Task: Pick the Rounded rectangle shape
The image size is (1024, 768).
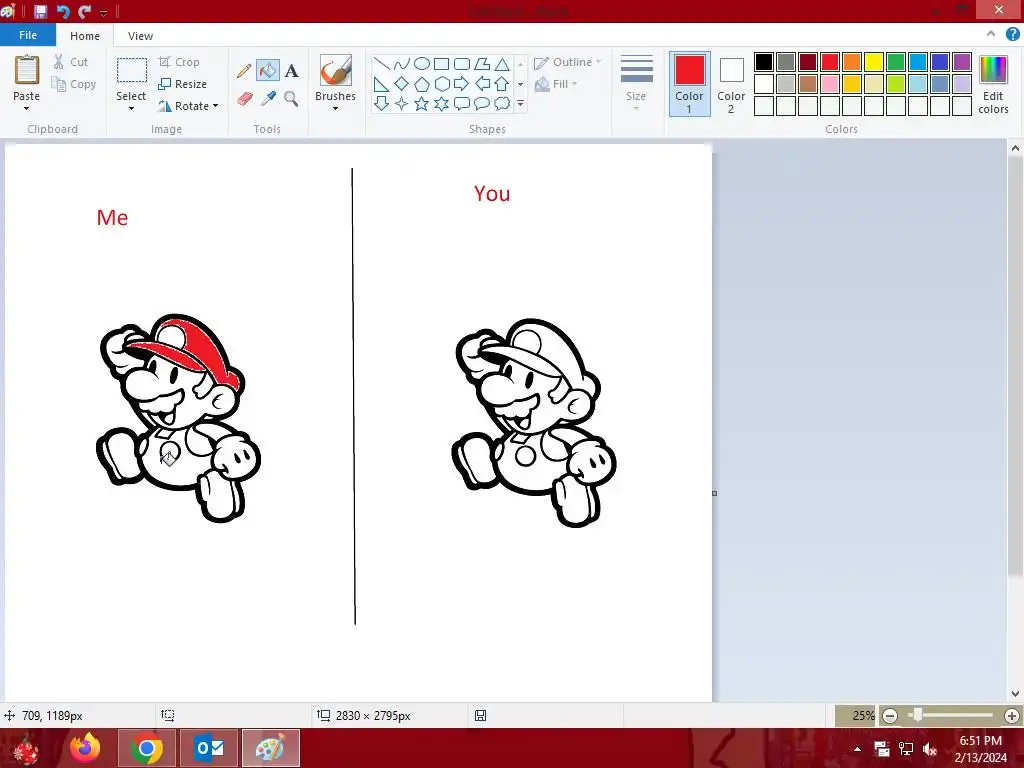Action: pos(462,63)
